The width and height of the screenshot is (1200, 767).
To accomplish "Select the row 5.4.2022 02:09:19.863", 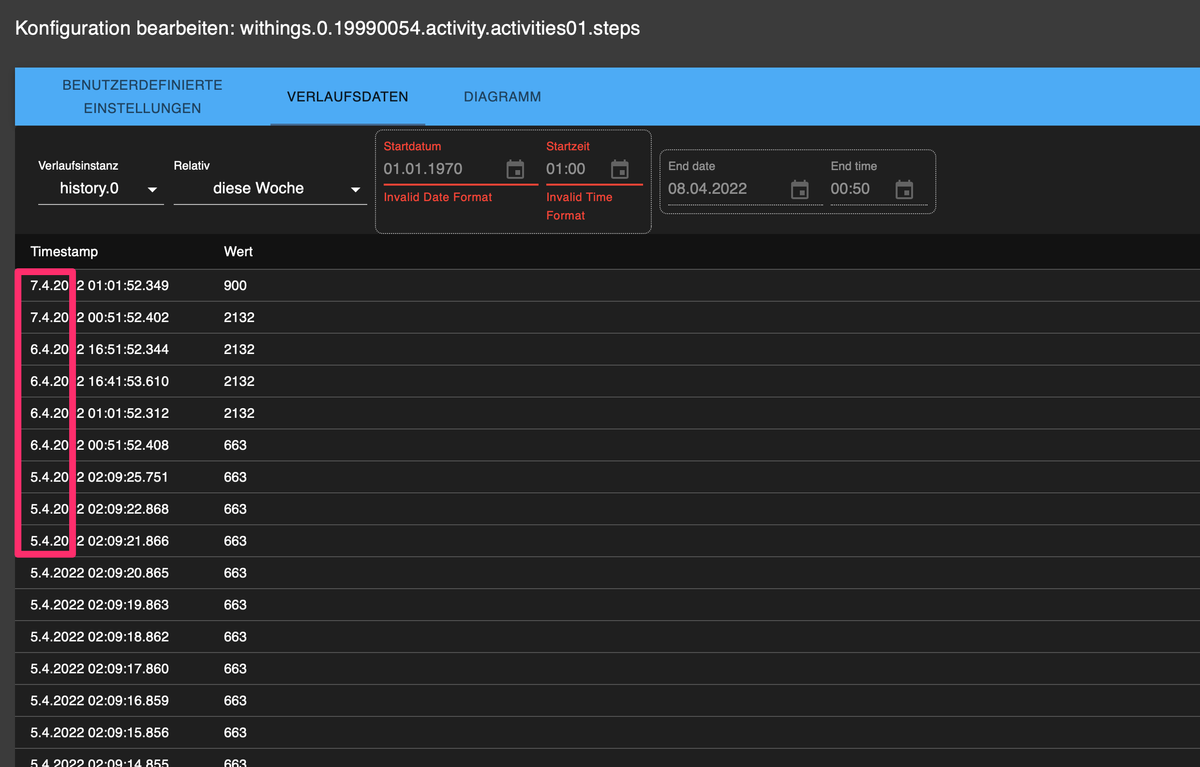I will tap(607, 605).
